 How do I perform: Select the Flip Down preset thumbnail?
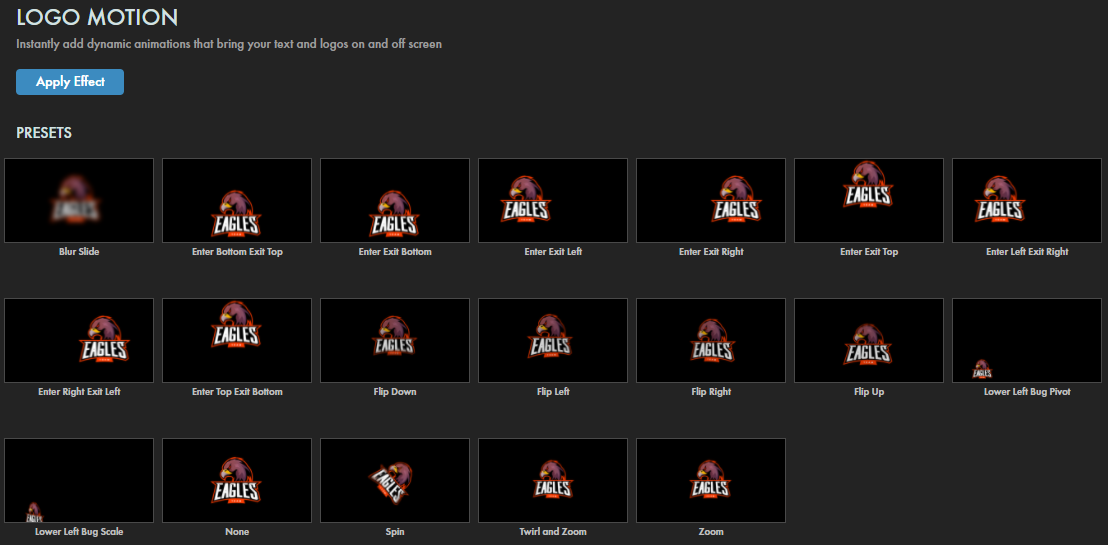[395, 341]
